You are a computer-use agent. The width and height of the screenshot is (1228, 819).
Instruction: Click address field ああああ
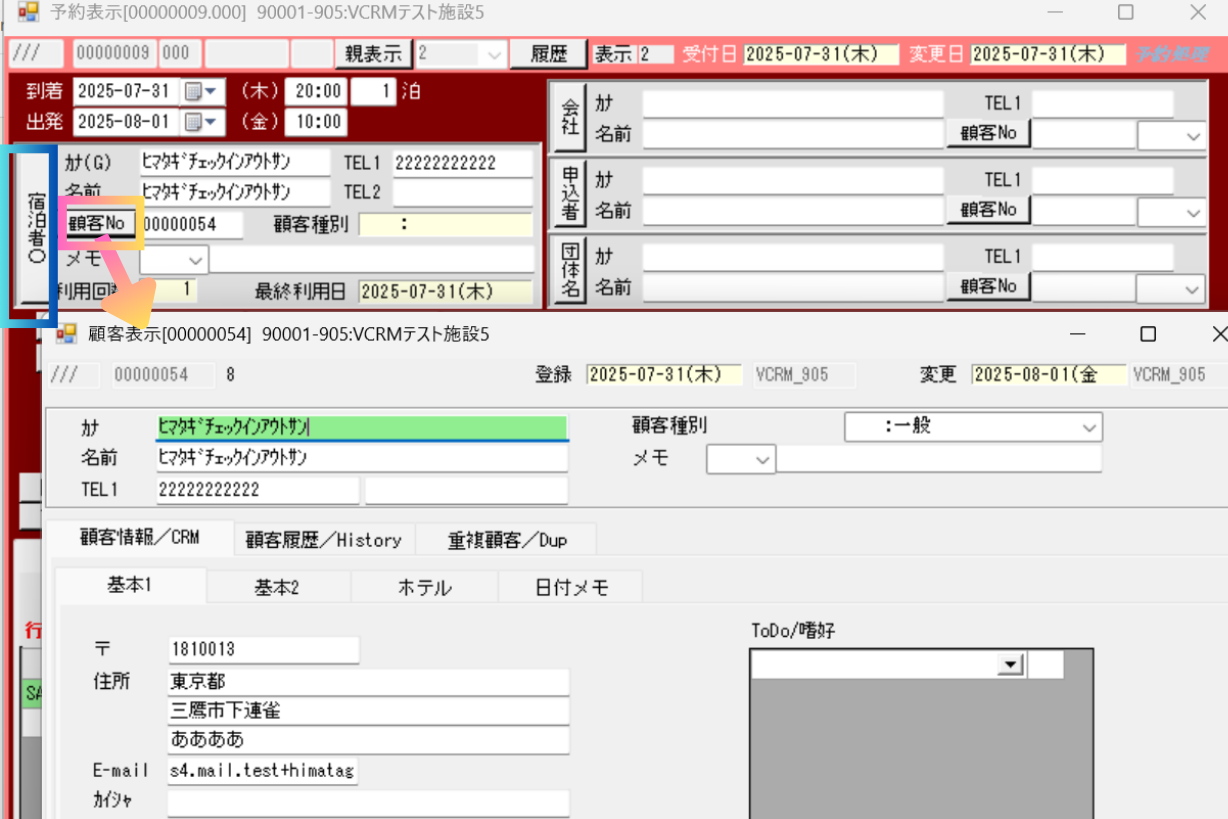pos(369,740)
